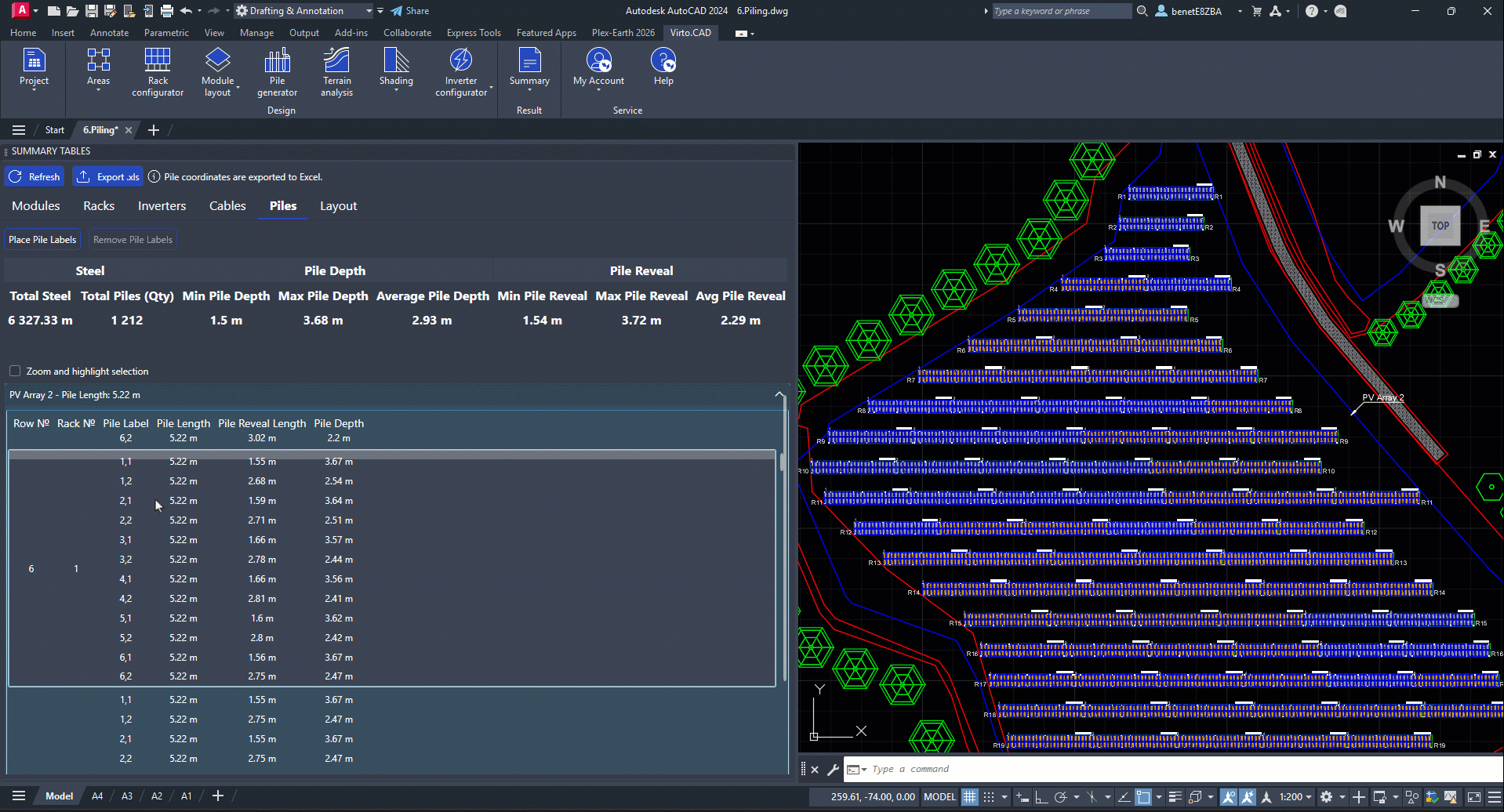
Task: Enable Zoom and highlight selection checkbox
Action: [x=15, y=371]
